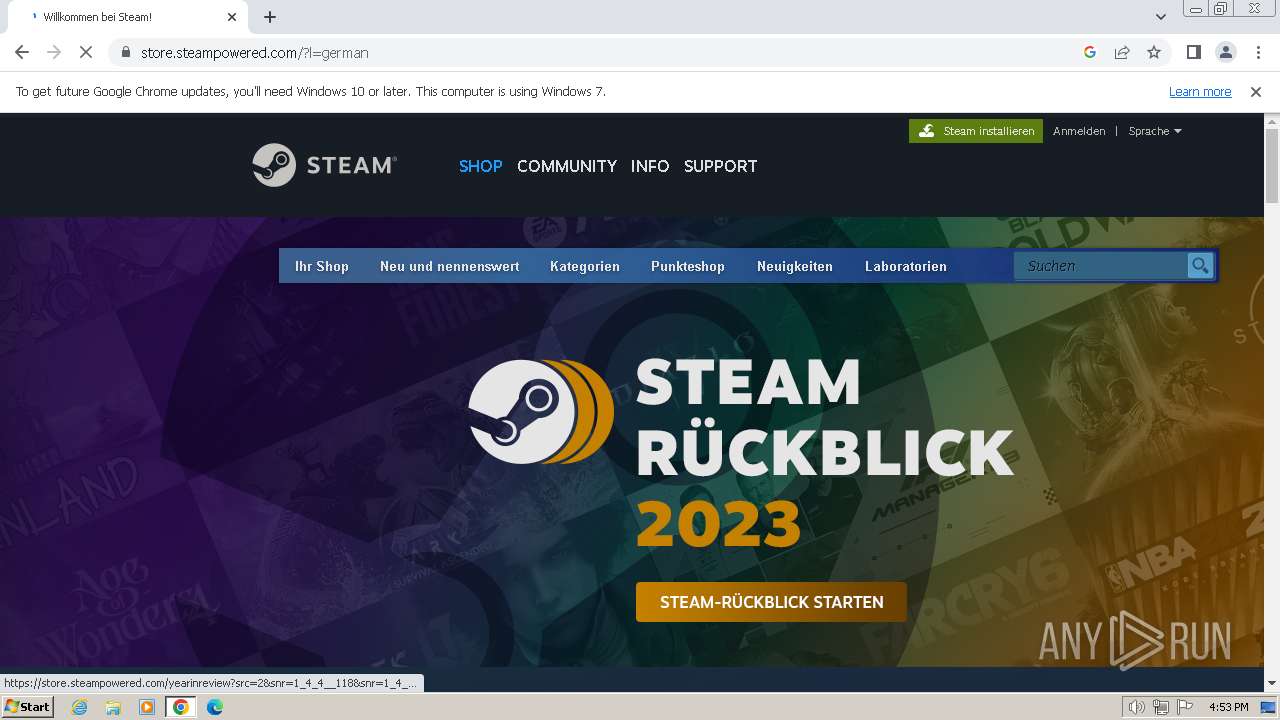
Task: Open Windows Start menu
Action: pos(27,707)
